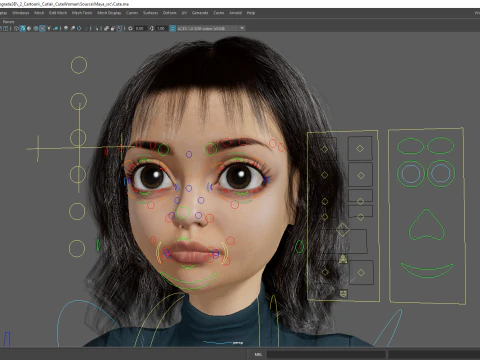The height and width of the screenshot is (360, 480).
Task: Open the Mesh Tools menu
Action: (x=82, y=13)
